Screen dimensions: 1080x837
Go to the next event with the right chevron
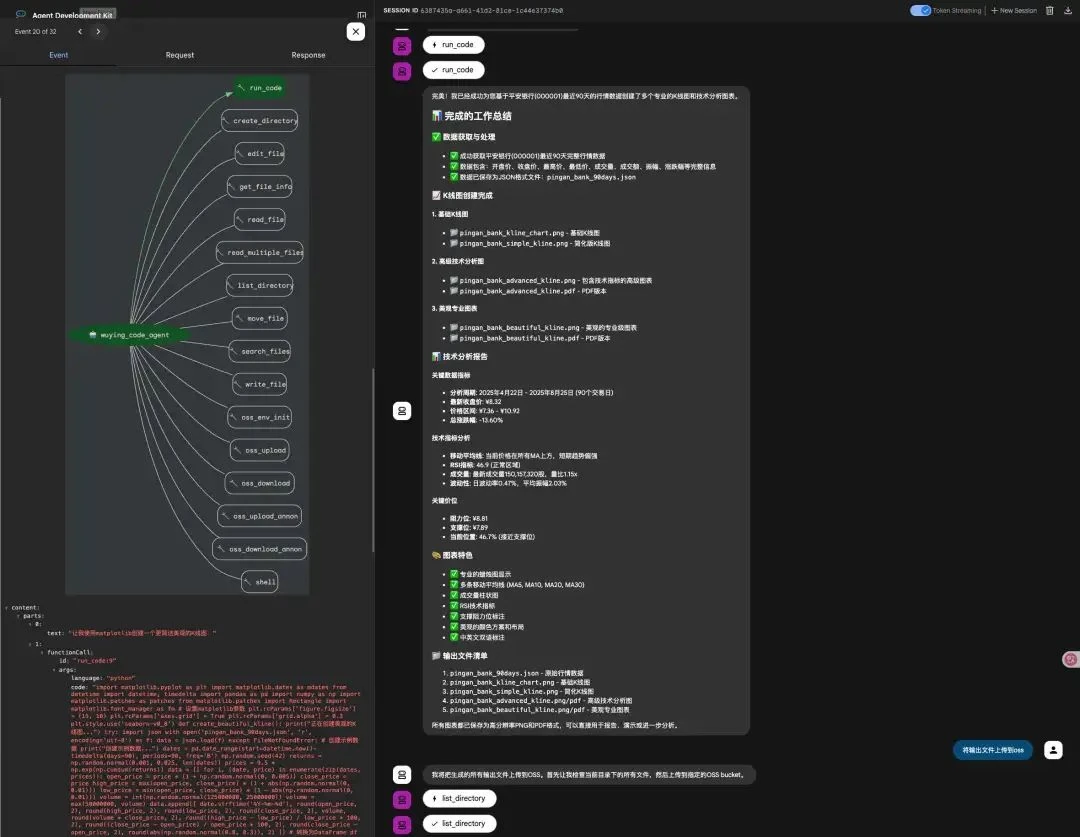[x=98, y=31]
